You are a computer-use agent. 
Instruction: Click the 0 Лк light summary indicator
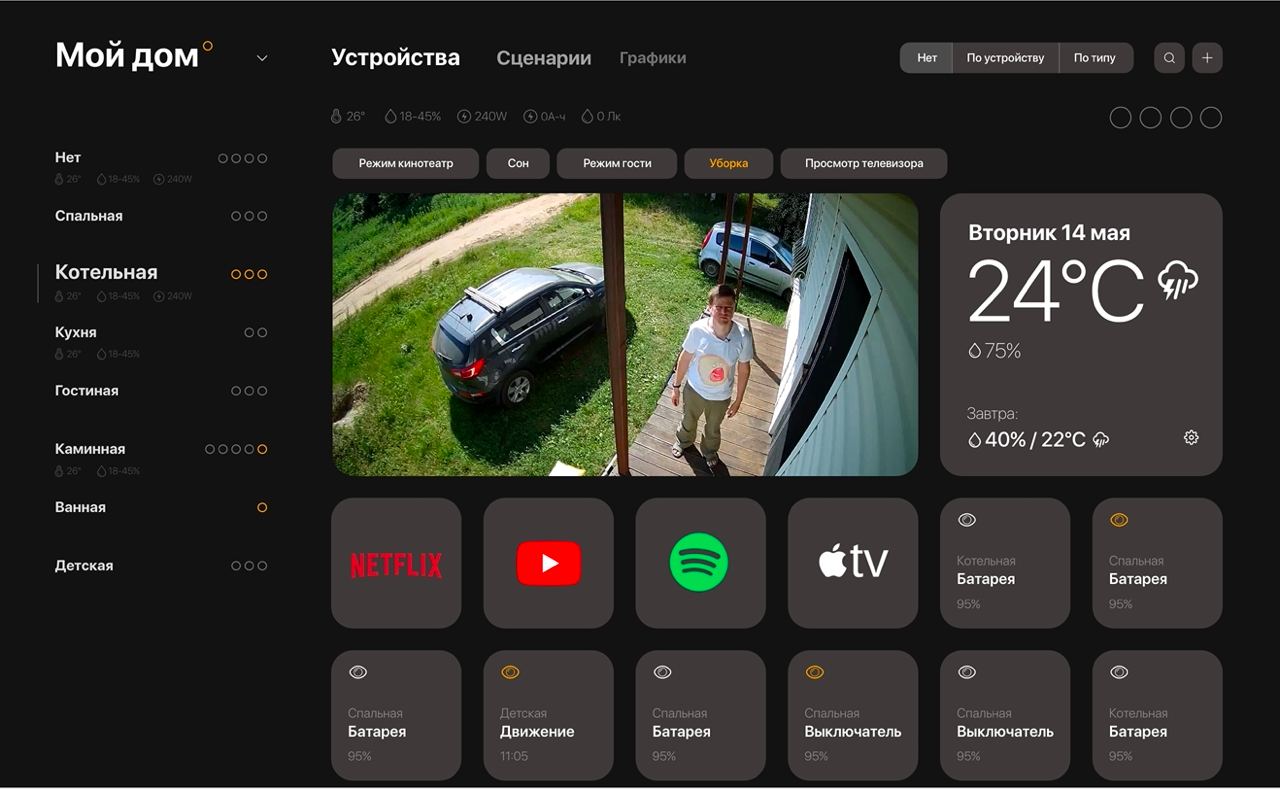pyautogui.click(x=602, y=116)
